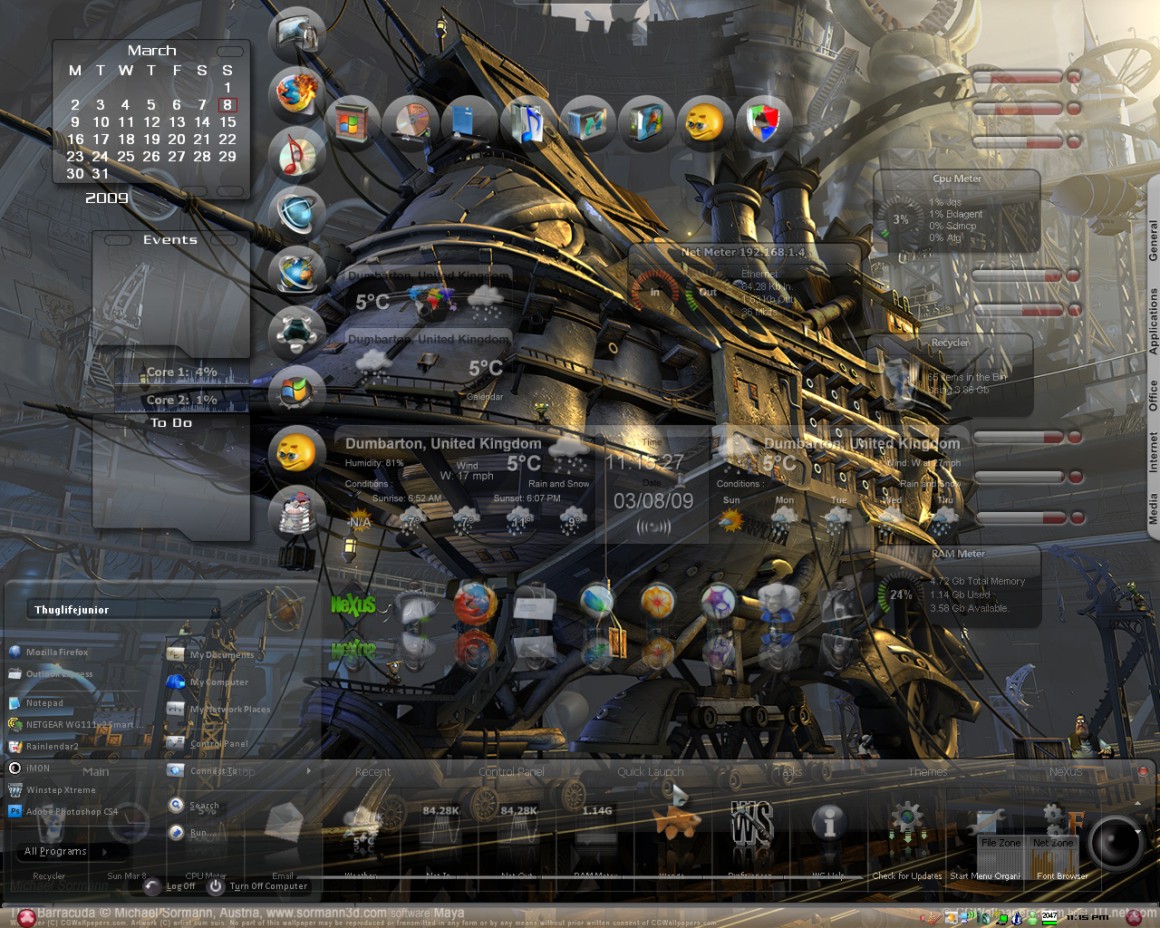Expand the Connect To submenu arrow
This screenshot has height=928, width=1160.
click(x=308, y=770)
